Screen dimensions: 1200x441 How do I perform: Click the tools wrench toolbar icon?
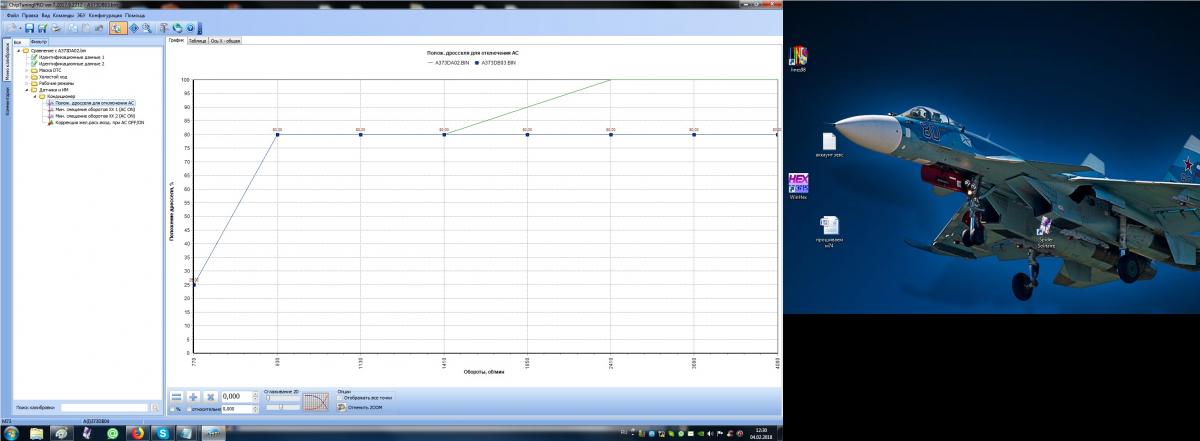[164, 28]
